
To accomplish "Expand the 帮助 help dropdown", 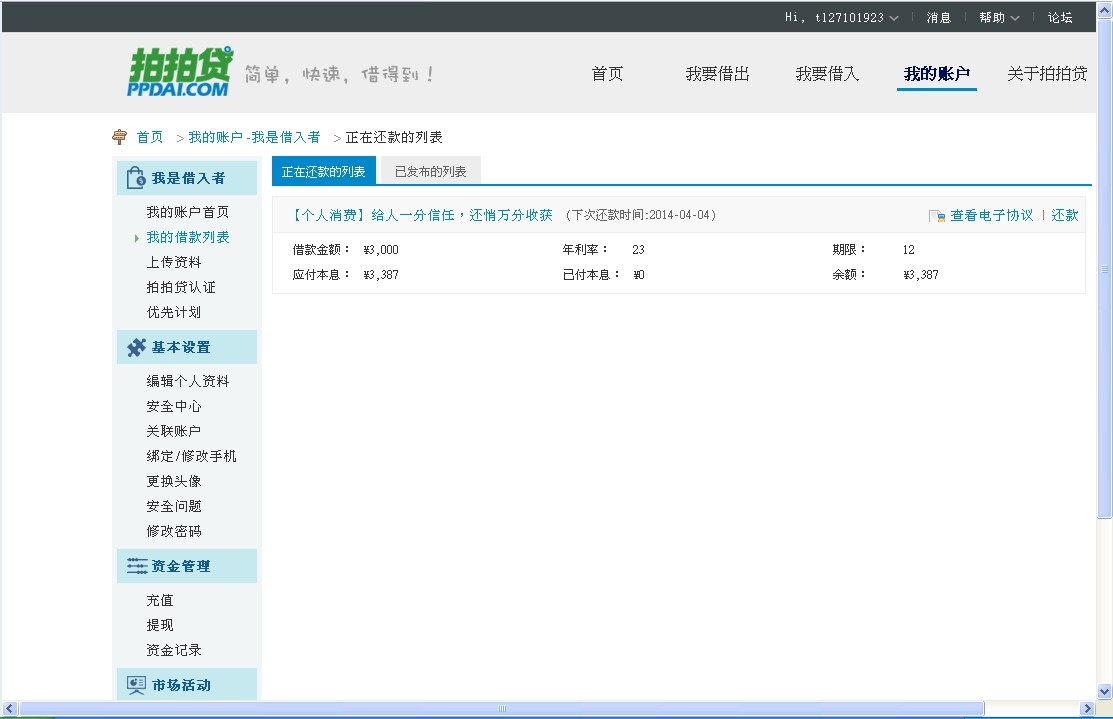I will [x=1015, y=18].
